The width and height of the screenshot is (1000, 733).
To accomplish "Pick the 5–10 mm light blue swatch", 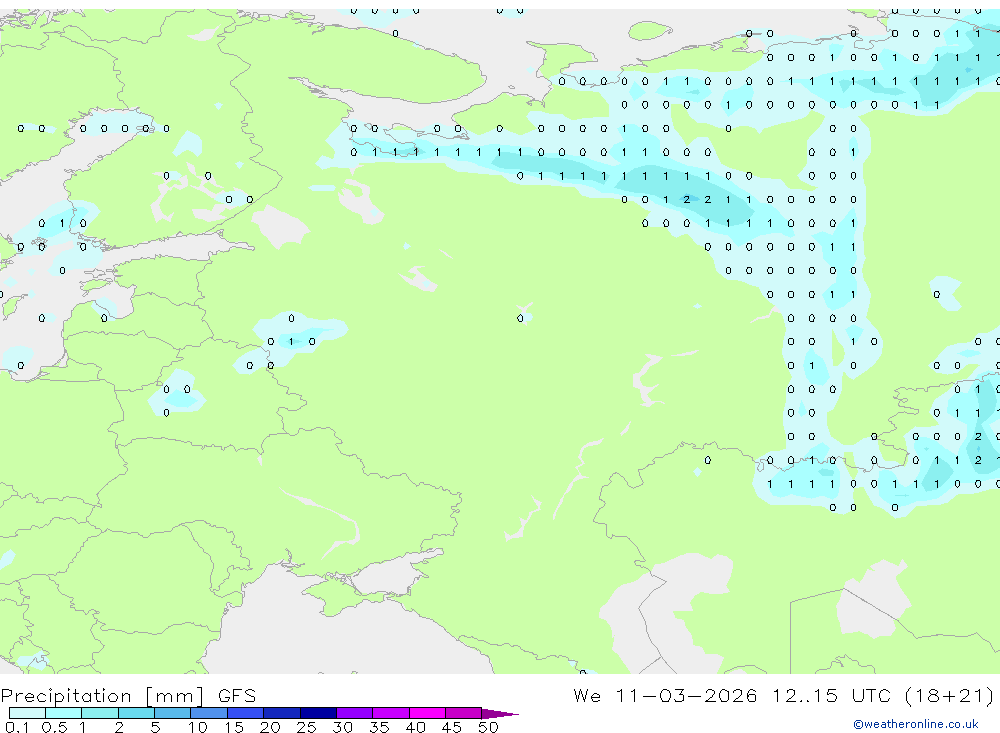I will coord(172,713).
